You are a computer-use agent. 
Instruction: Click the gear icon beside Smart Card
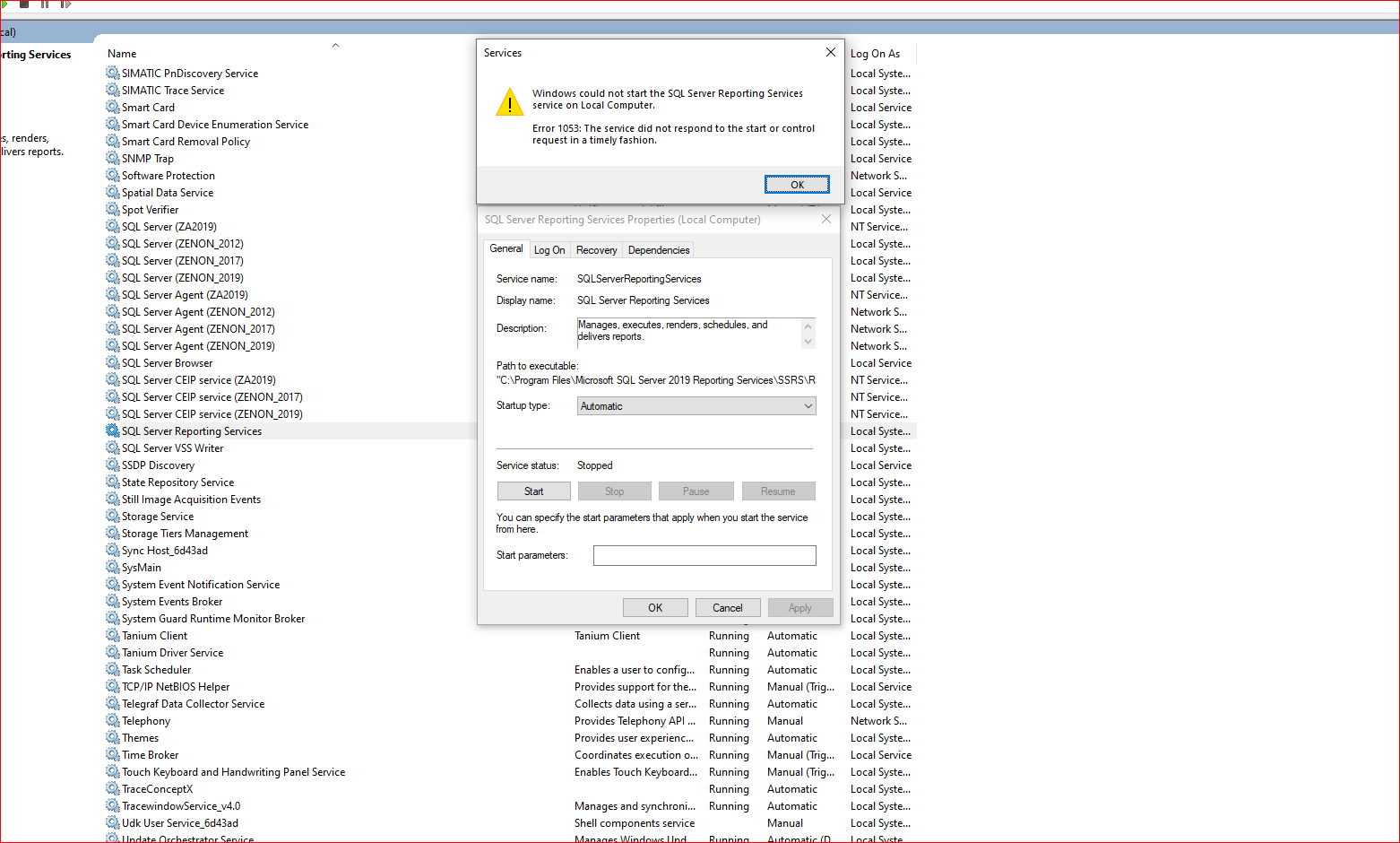tap(113, 107)
